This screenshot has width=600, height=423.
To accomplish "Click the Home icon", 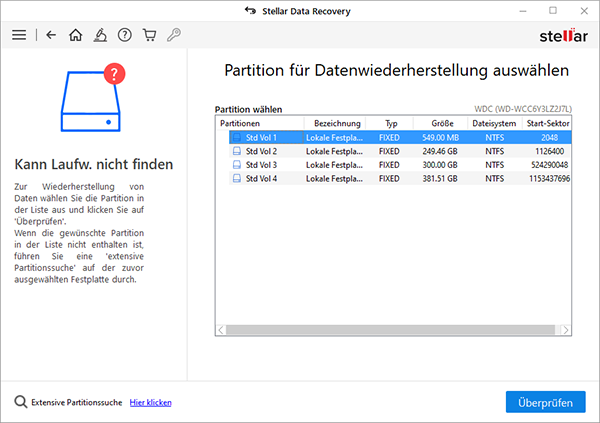I will 76,35.
